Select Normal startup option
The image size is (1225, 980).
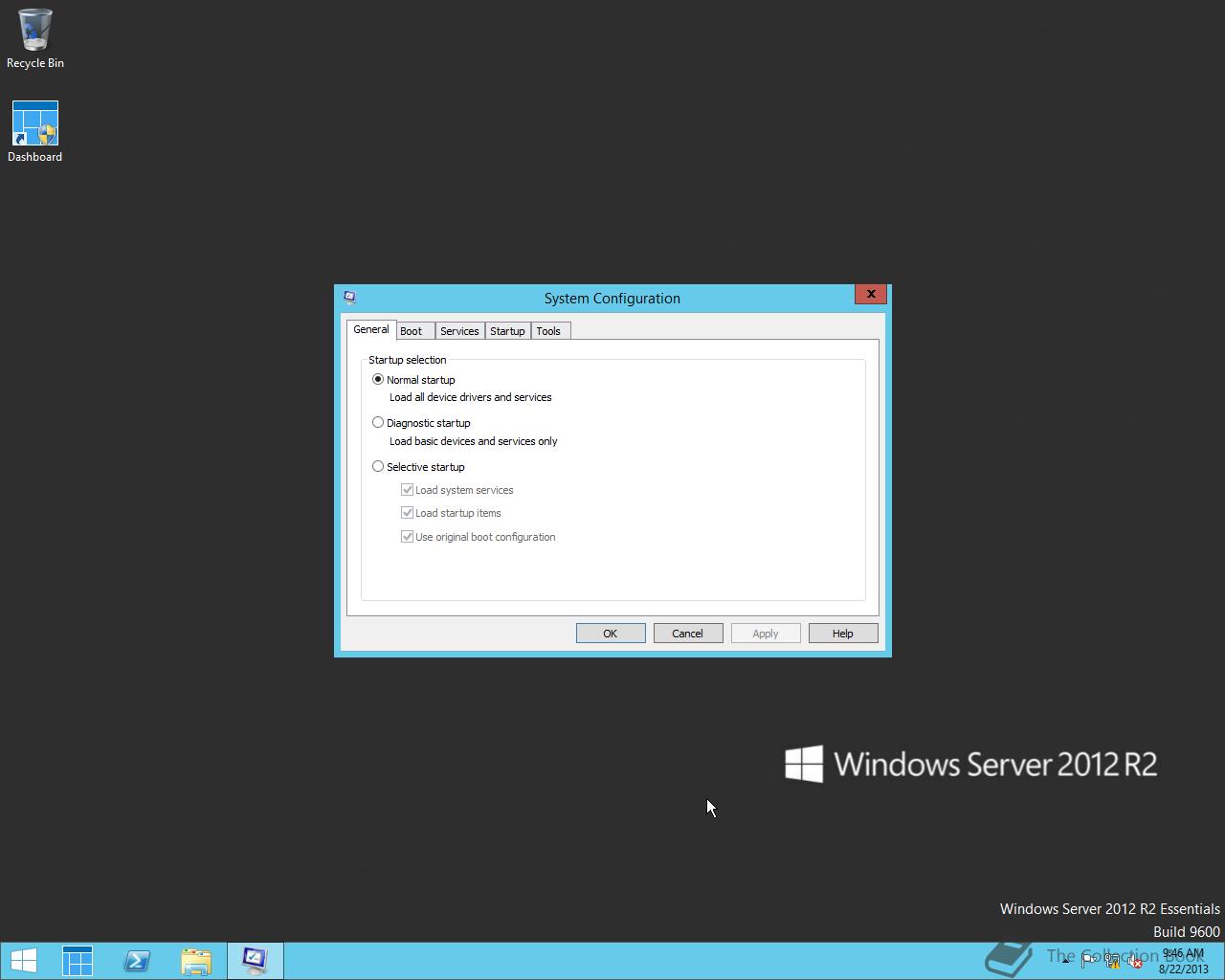413,380
